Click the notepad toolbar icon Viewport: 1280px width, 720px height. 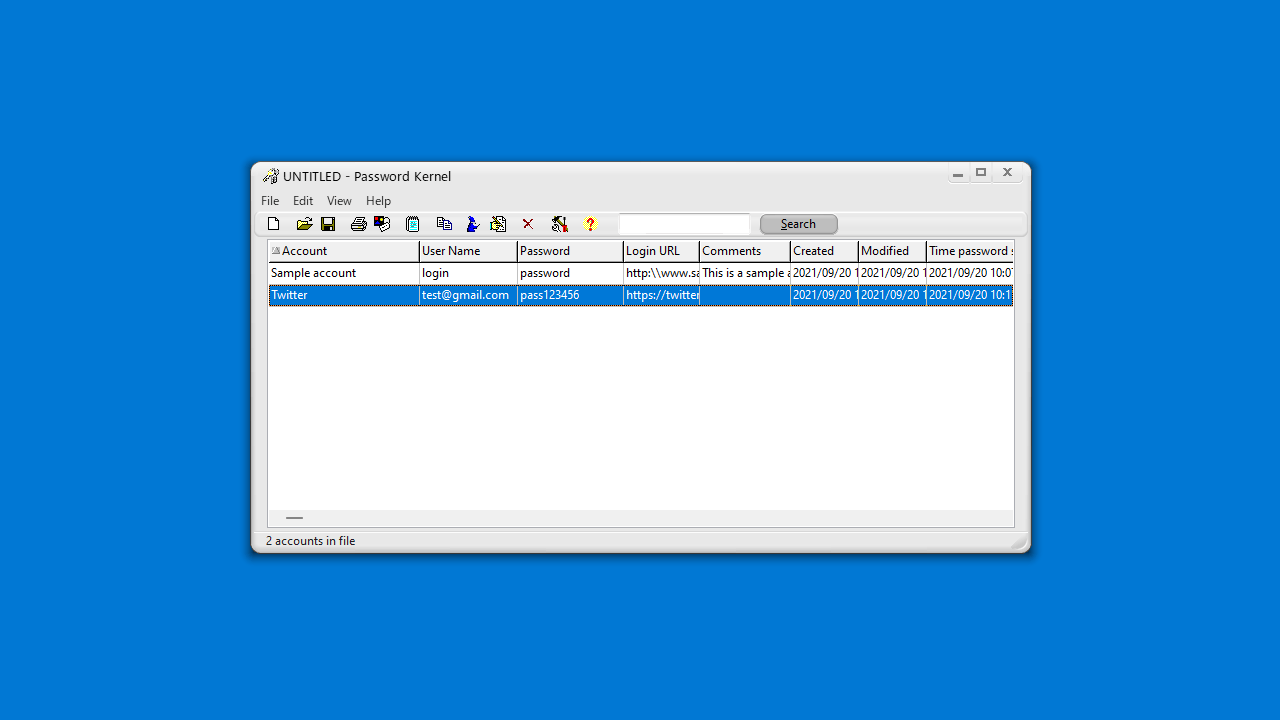[412, 224]
